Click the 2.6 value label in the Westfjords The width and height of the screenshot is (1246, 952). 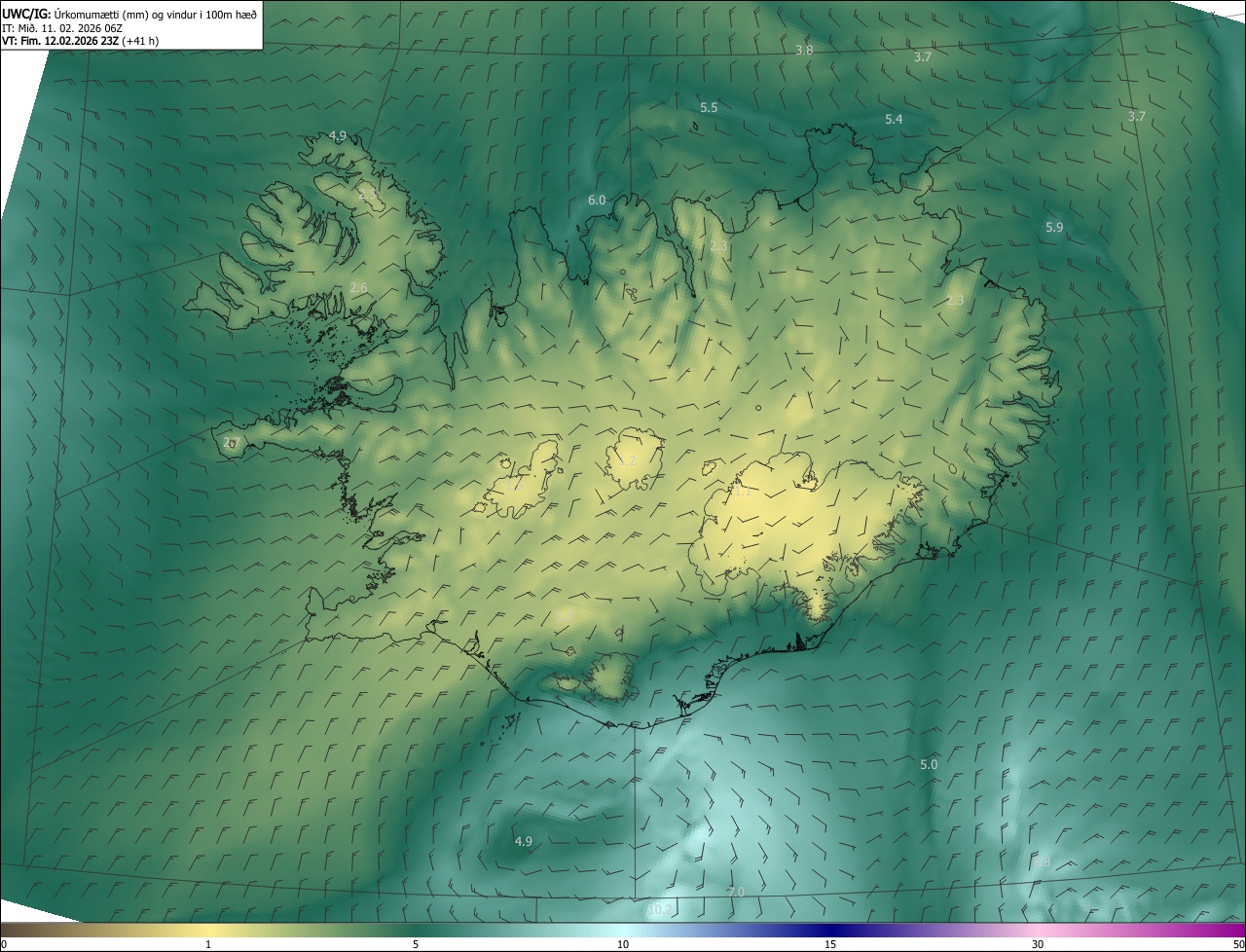(x=358, y=288)
